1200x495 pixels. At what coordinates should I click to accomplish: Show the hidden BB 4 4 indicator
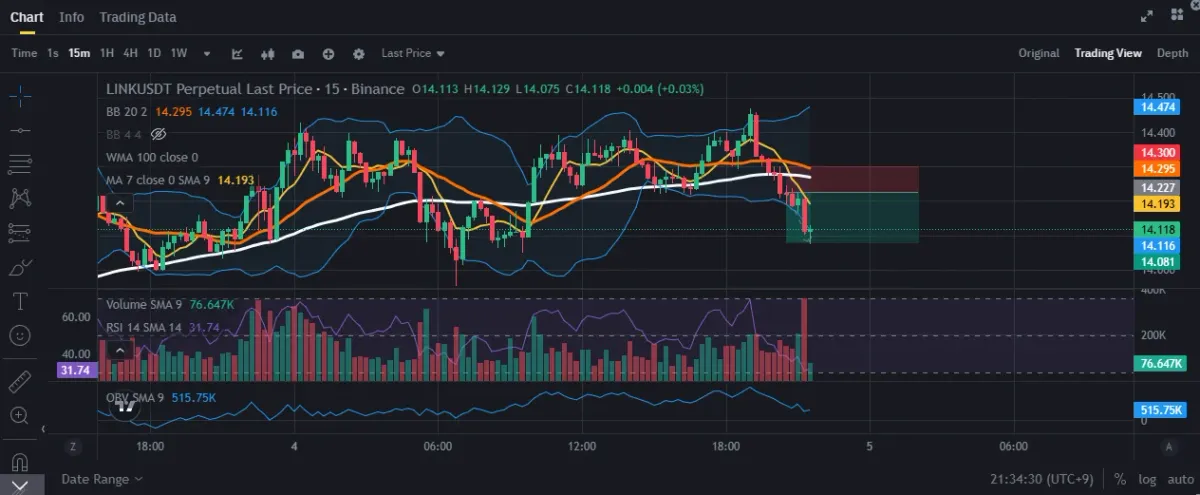coord(158,134)
